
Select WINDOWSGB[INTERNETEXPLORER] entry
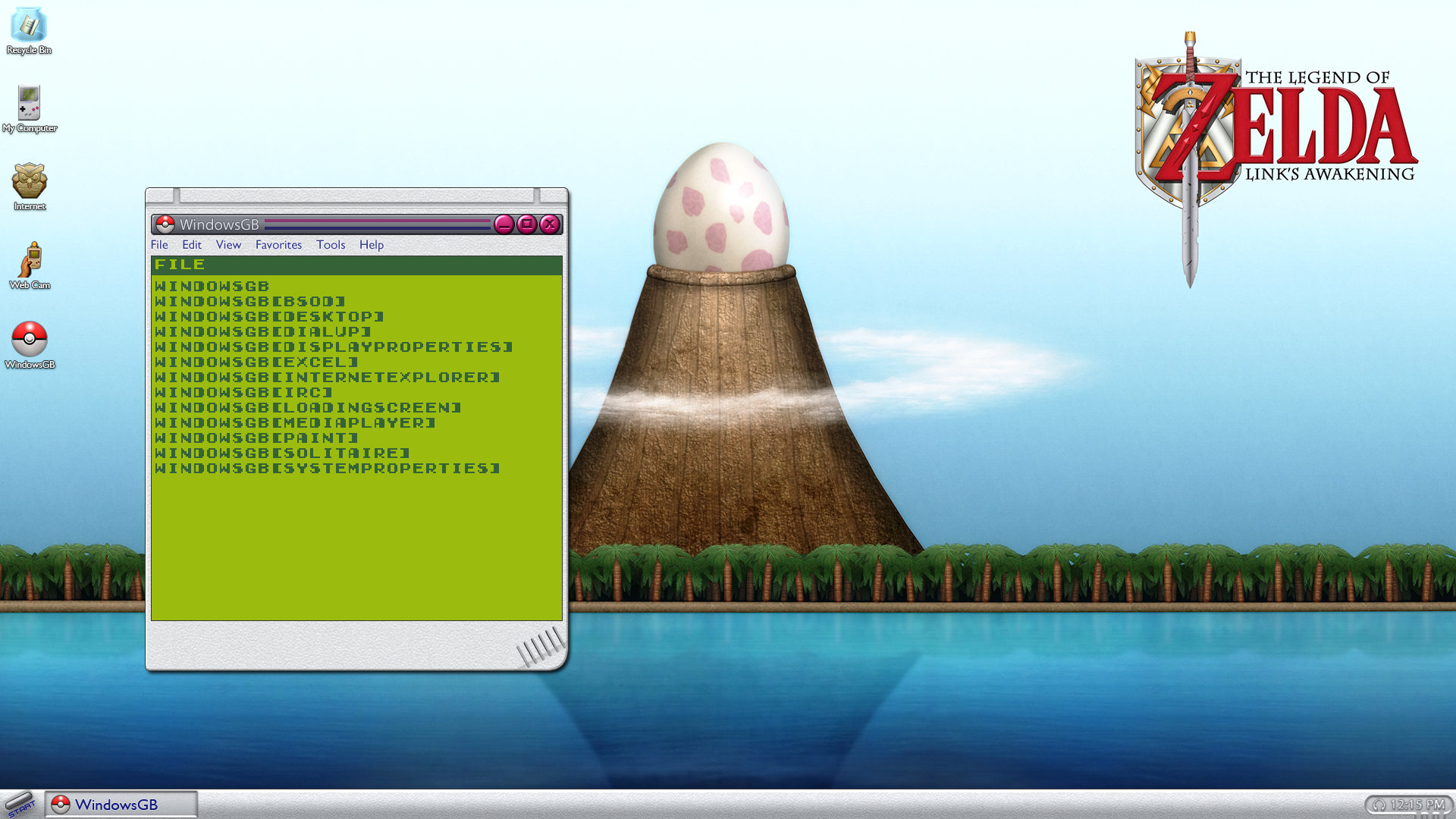(x=328, y=377)
